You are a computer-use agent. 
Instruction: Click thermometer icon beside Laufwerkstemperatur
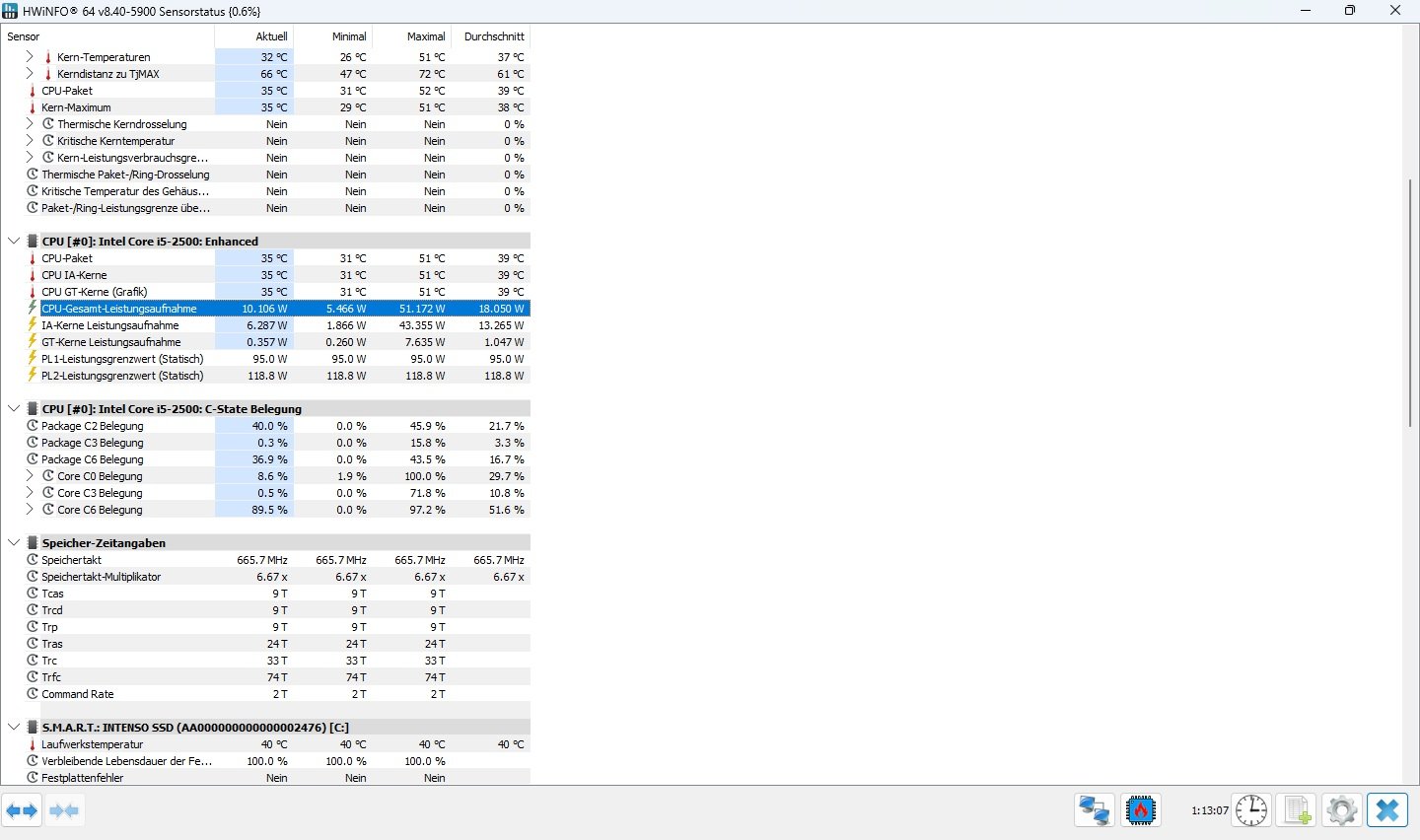pos(33,744)
